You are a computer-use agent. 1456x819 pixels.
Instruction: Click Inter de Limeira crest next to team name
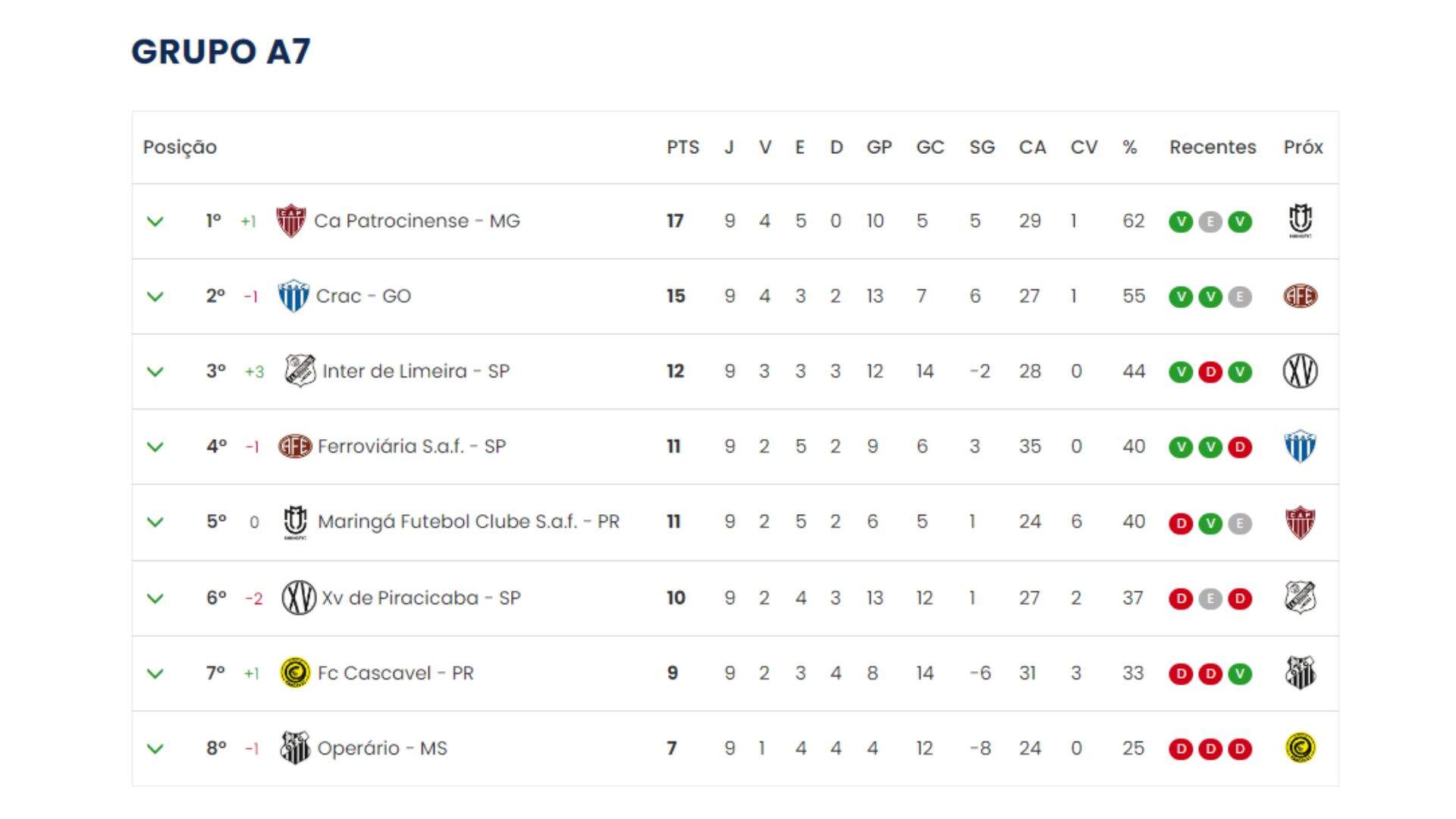(x=300, y=371)
